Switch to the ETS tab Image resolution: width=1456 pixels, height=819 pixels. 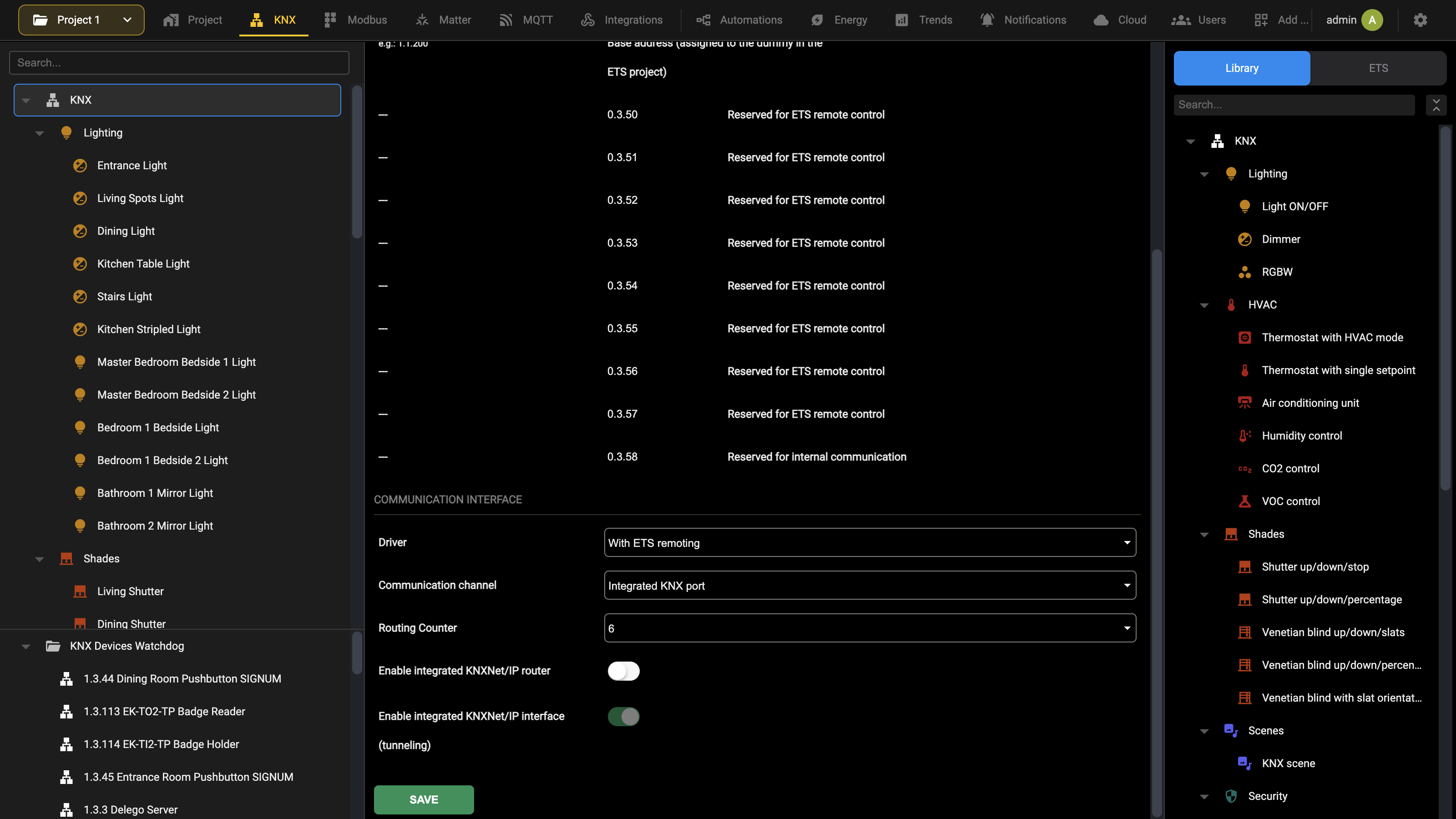pyautogui.click(x=1378, y=68)
